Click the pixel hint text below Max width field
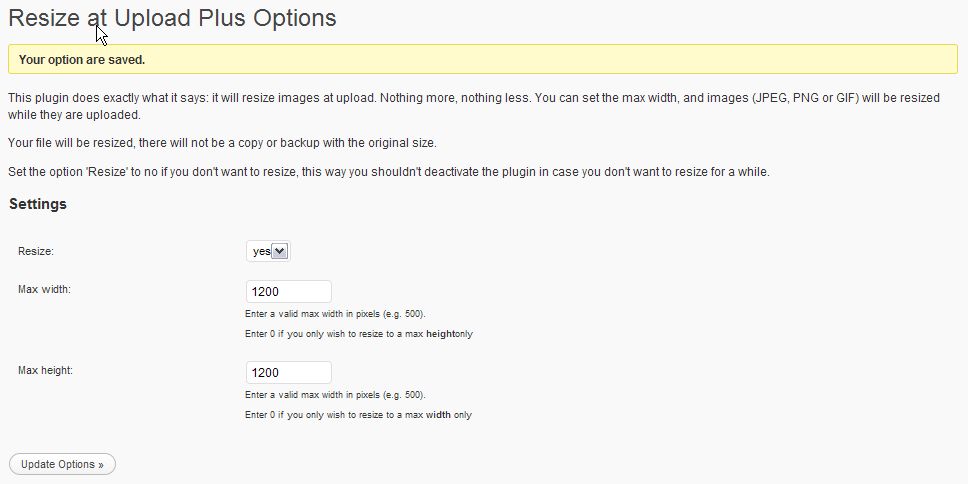 click(x=335, y=314)
